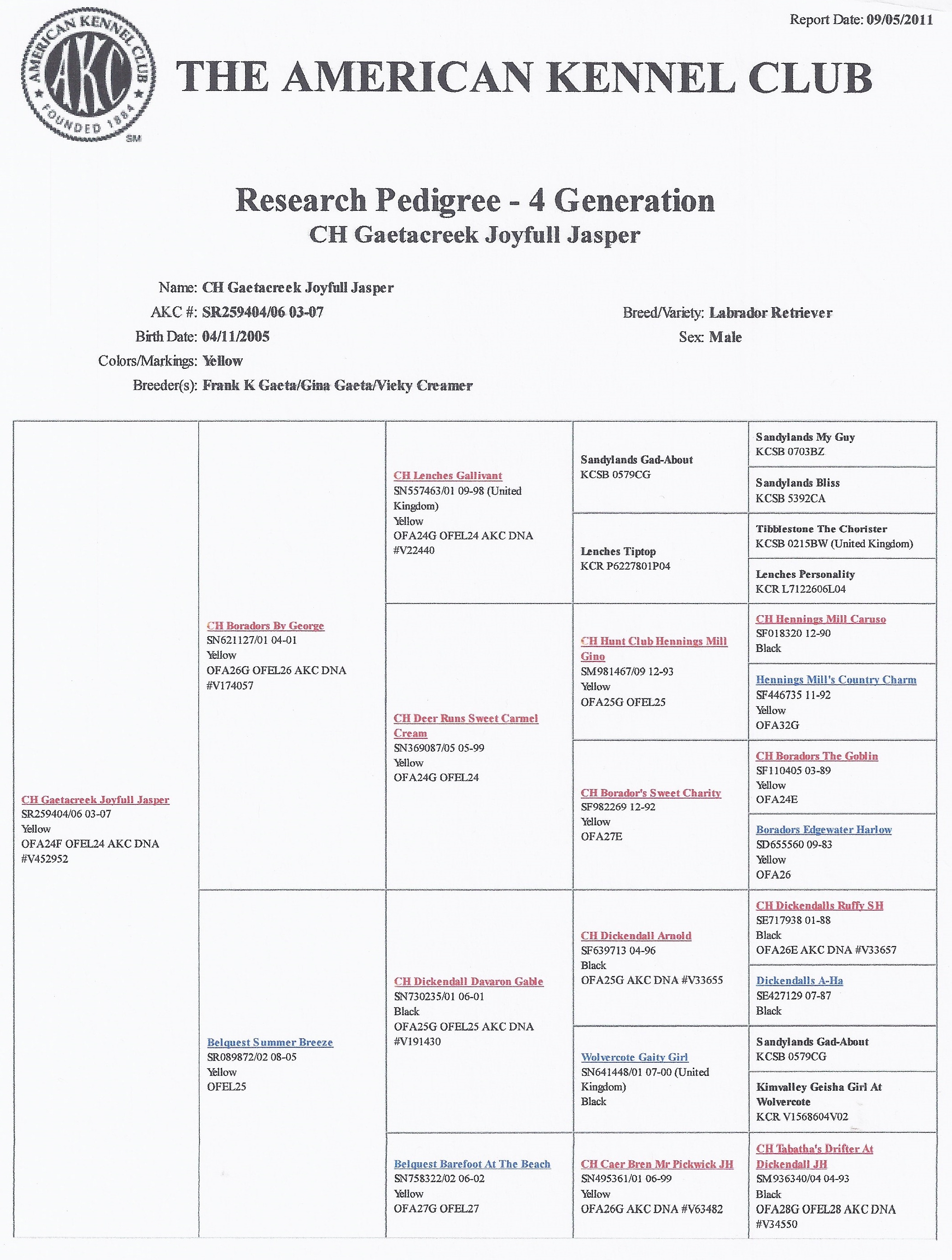Click the Report Date 09/05/2011 text
952x1260 pixels.
[x=861, y=20]
